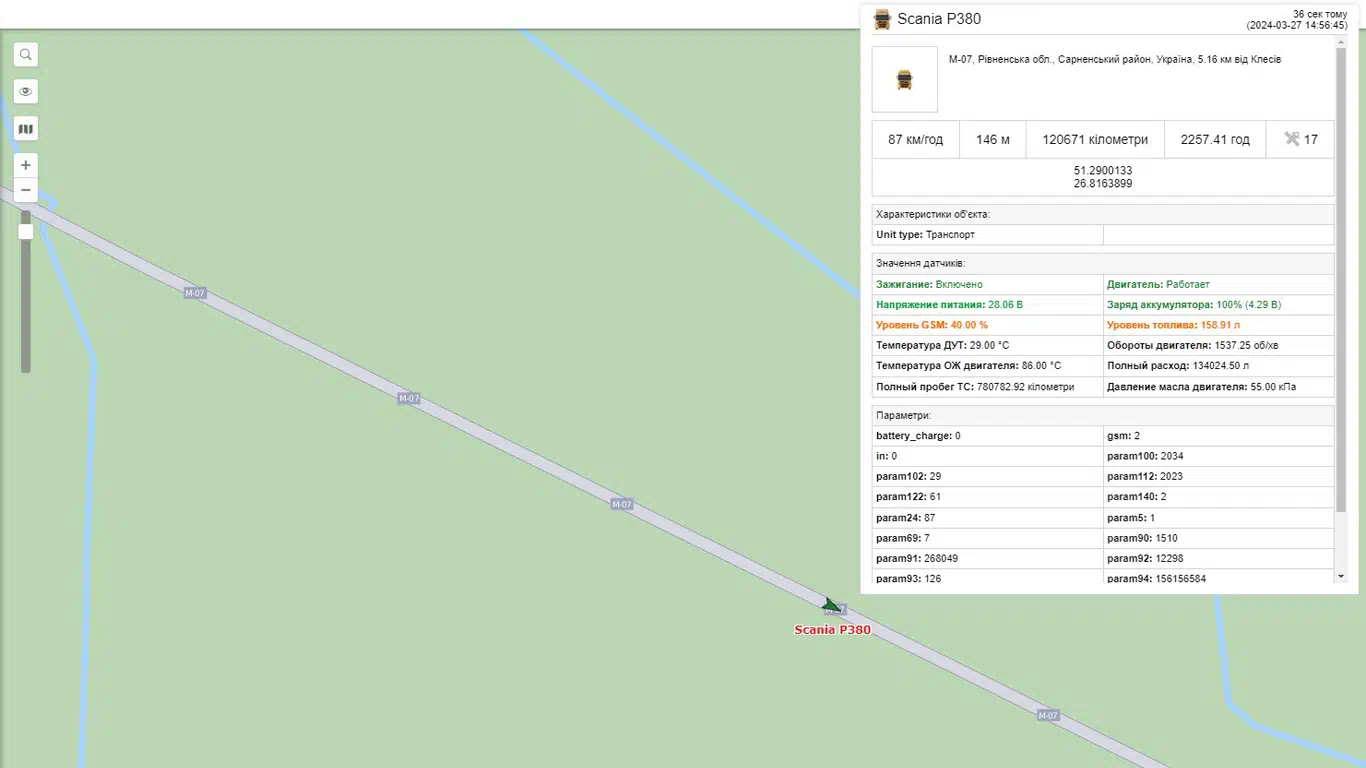The image size is (1366, 768).
Task: Click the param92: 12298 cell
Action: point(1218,558)
